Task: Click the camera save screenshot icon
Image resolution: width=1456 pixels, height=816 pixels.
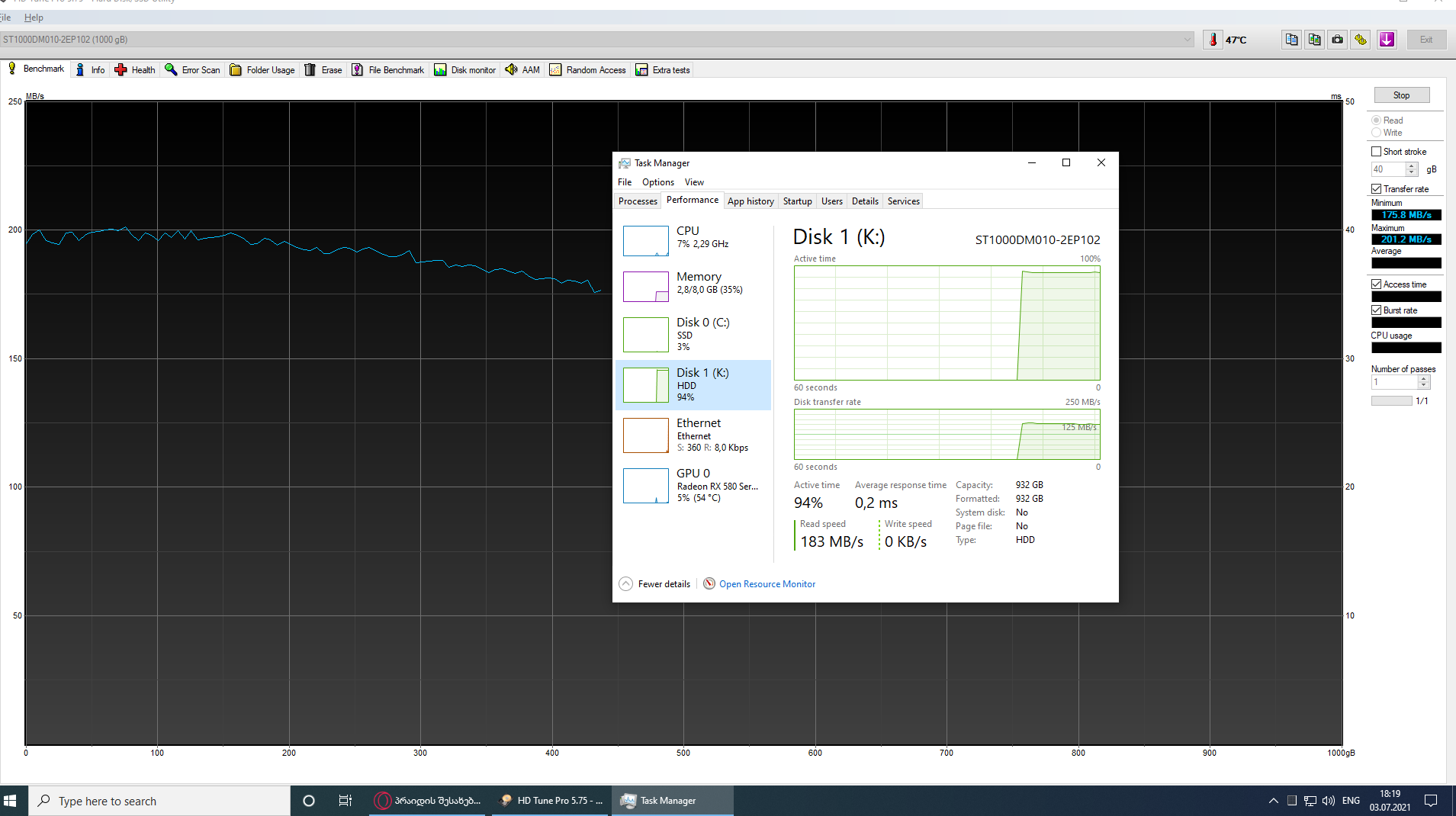Action: coord(1337,40)
